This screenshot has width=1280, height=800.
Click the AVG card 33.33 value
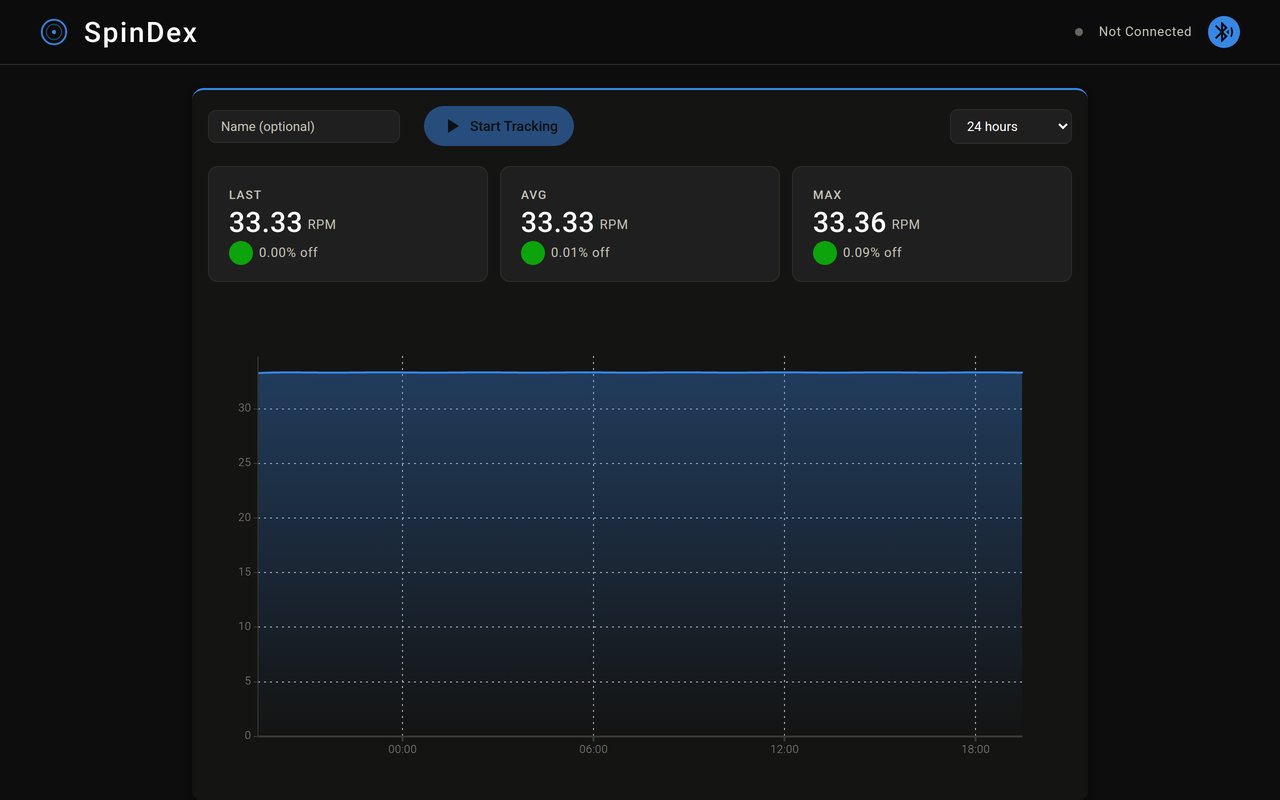point(557,222)
